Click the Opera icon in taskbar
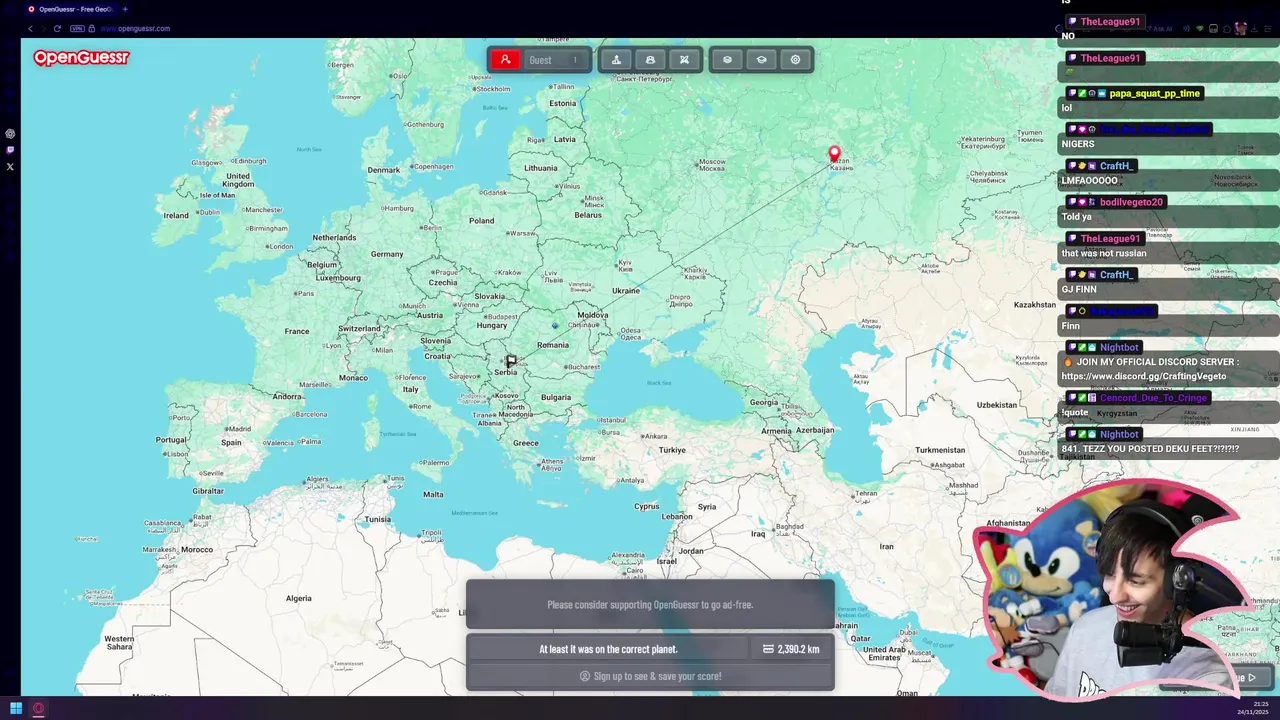This screenshot has height=720, width=1280. pos(39,709)
